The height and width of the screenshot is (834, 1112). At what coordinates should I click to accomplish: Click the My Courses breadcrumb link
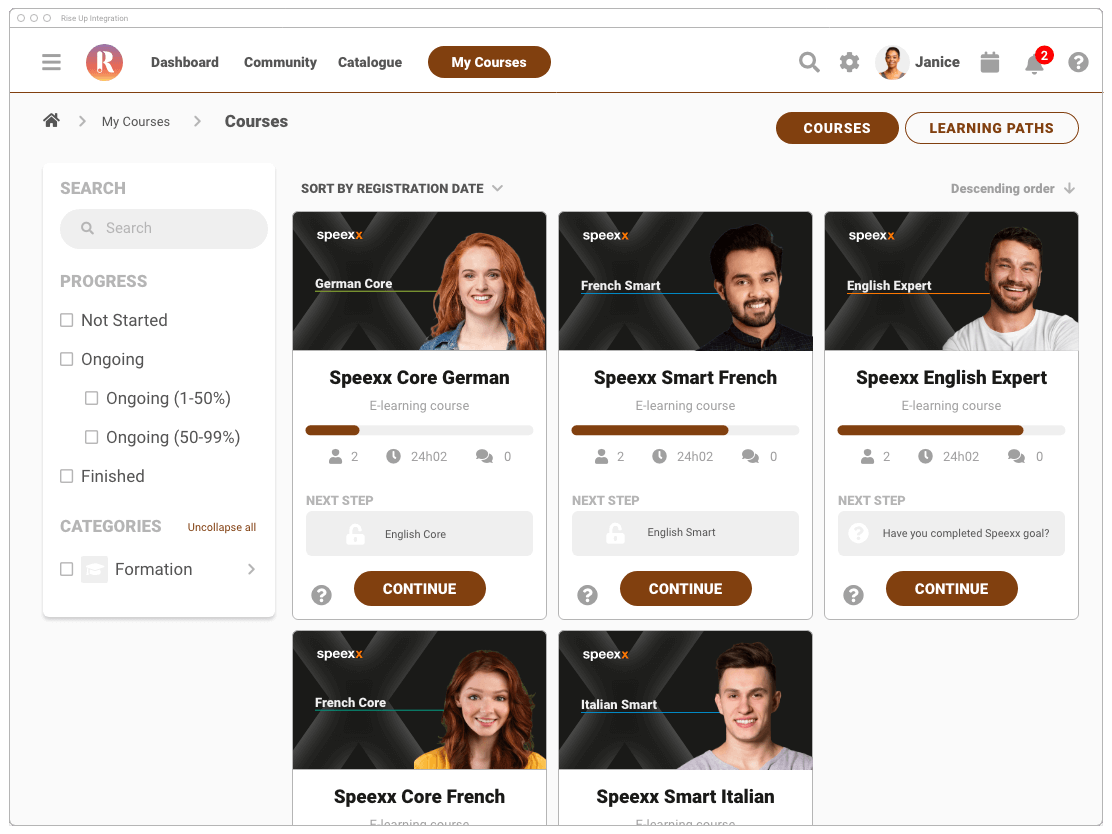tap(135, 122)
